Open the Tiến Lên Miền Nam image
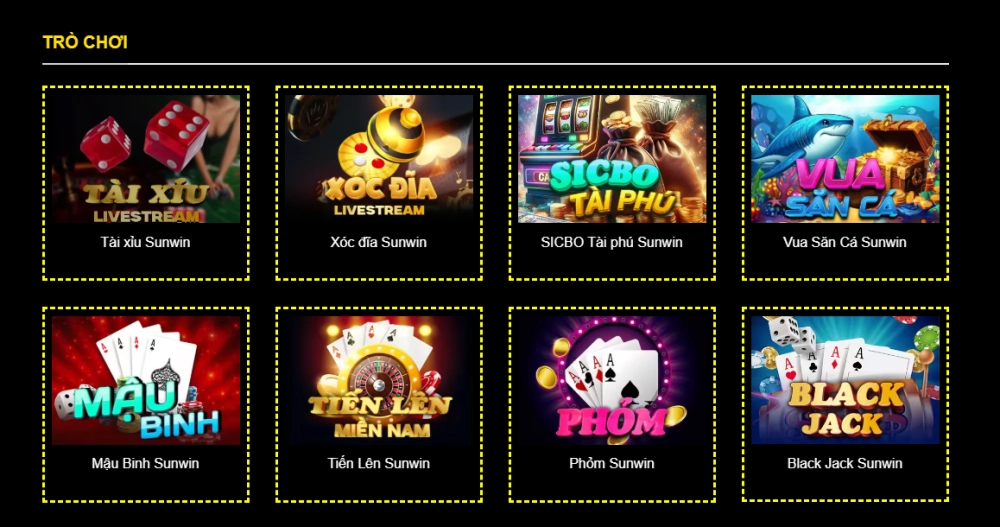The width and height of the screenshot is (1000, 527). (379, 380)
